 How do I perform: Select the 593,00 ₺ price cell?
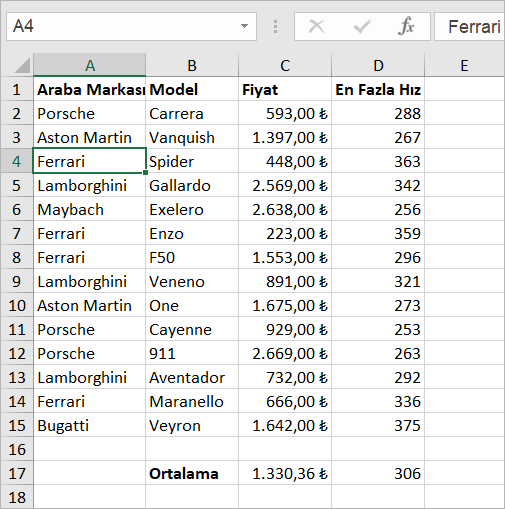tap(285, 113)
